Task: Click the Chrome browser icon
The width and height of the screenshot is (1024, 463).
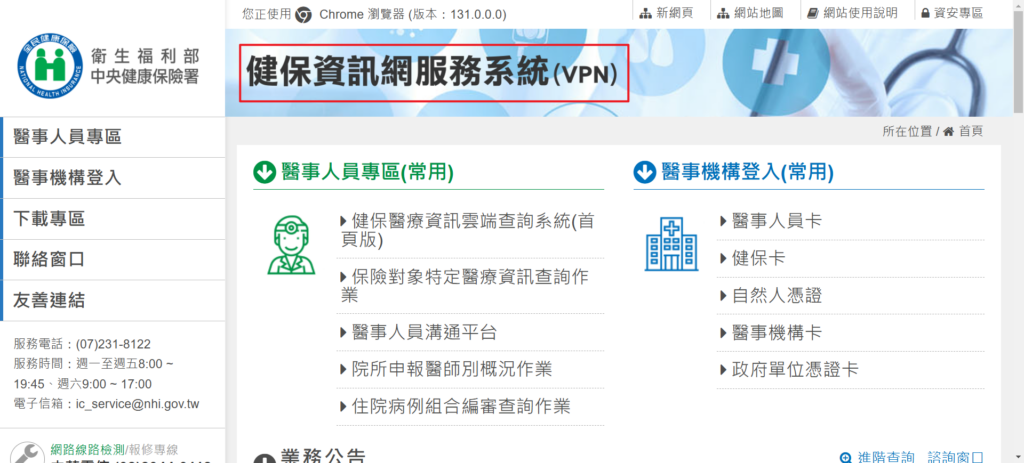Action: [x=303, y=14]
